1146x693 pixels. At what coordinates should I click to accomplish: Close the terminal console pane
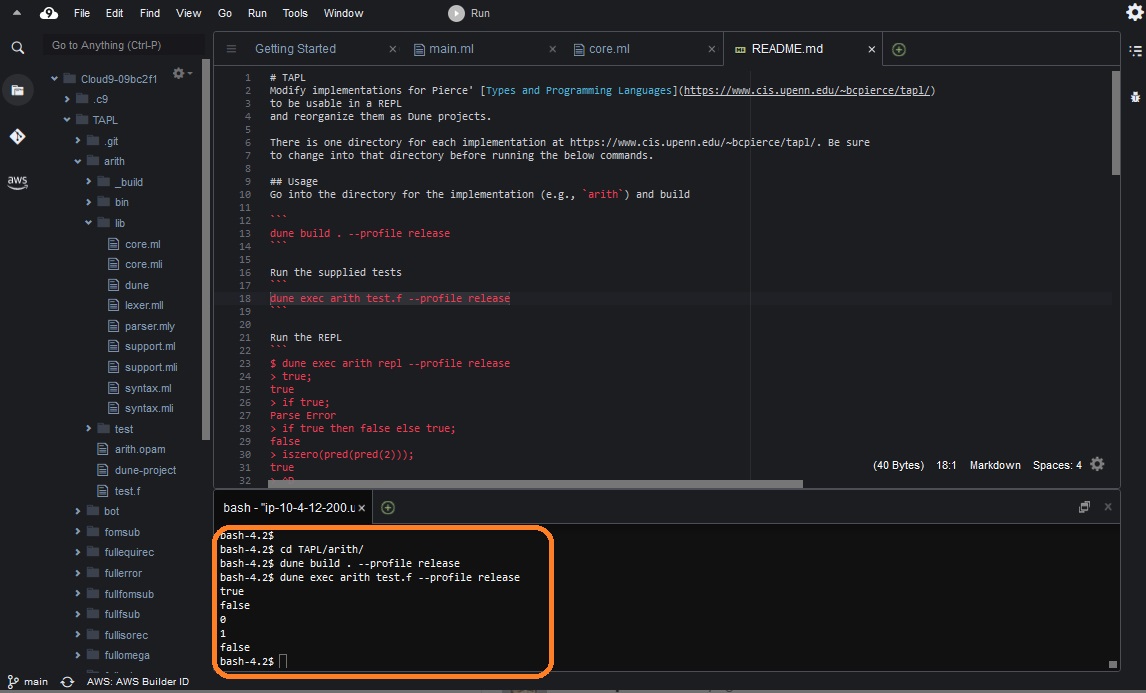click(x=1108, y=507)
